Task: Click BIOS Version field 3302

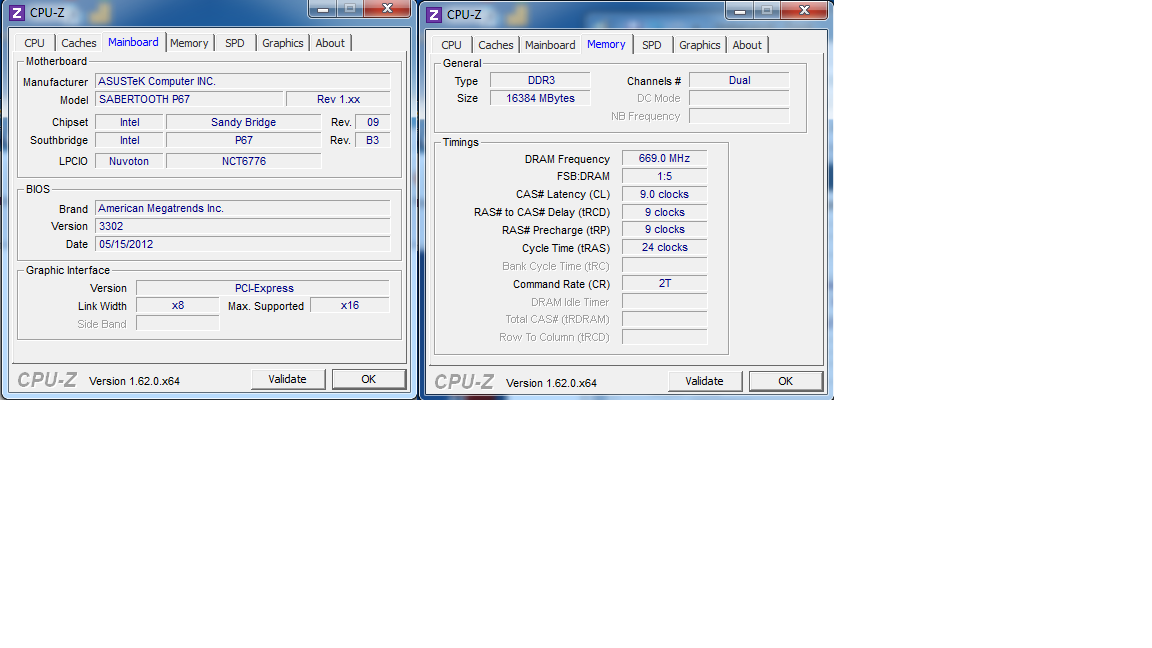Action: [242, 226]
